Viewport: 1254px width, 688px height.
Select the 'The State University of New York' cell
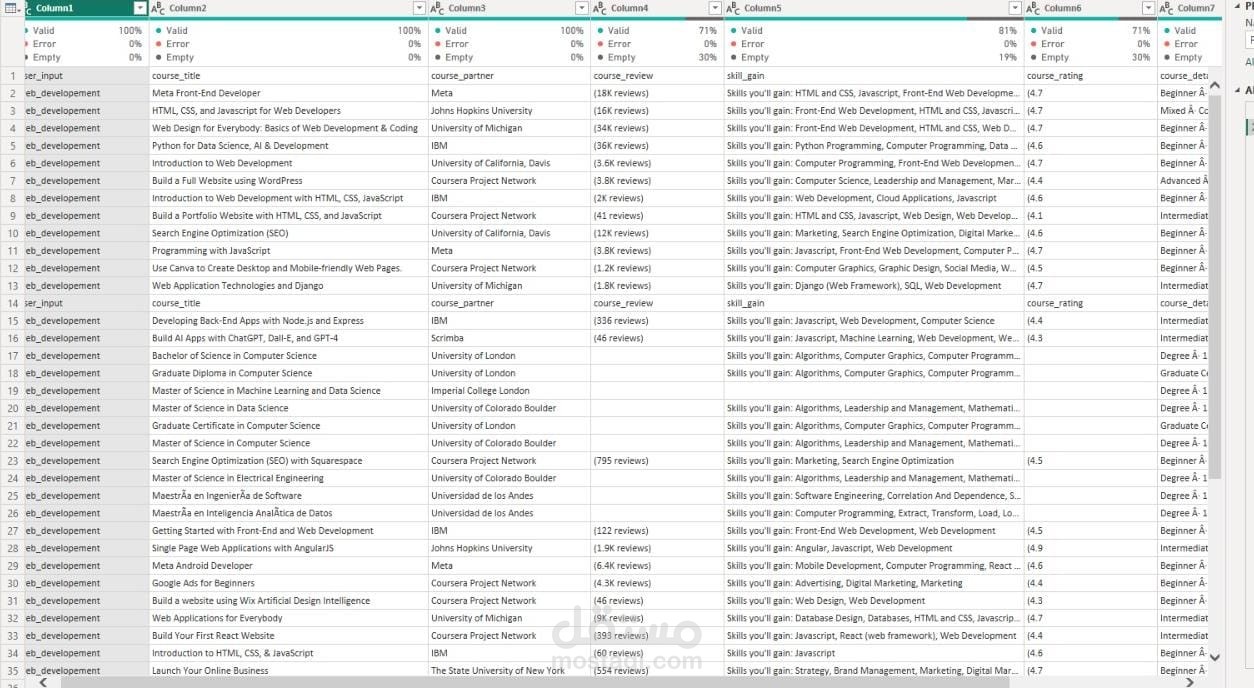pyautogui.click(x=509, y=671)
